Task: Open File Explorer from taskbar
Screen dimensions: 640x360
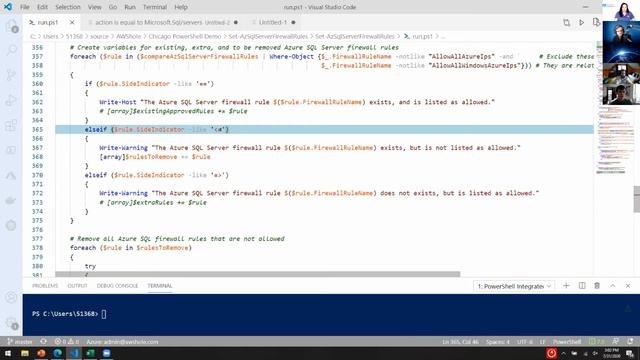Action: (25, 353)
